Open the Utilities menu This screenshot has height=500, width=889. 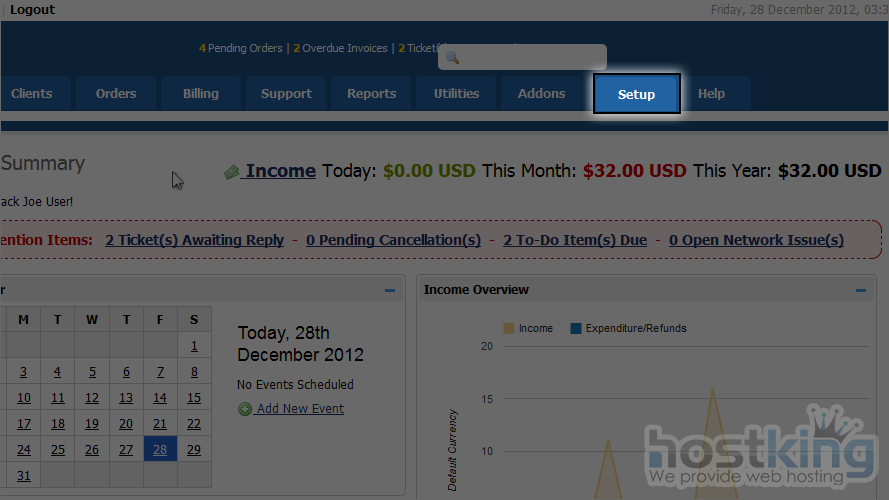pos(456,94)
